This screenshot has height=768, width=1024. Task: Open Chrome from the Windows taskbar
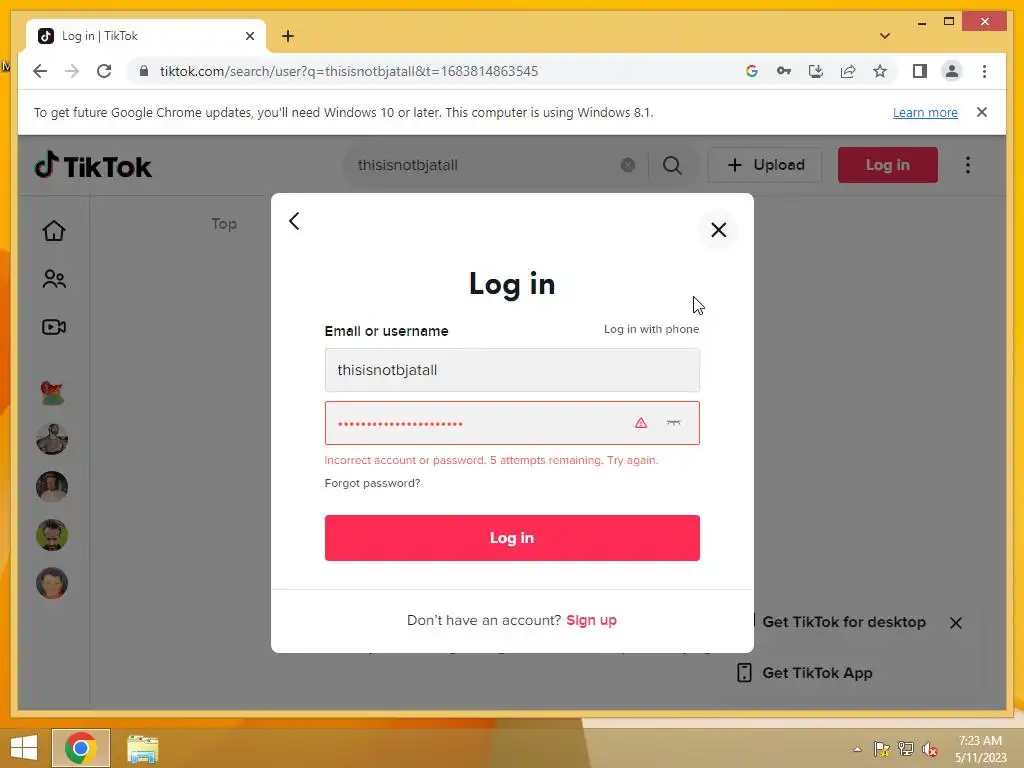click(x=81, y=748)
